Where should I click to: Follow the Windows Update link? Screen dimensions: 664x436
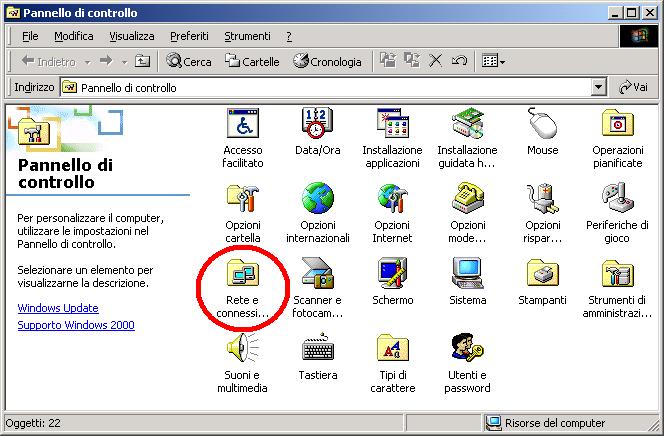point(58,308)
